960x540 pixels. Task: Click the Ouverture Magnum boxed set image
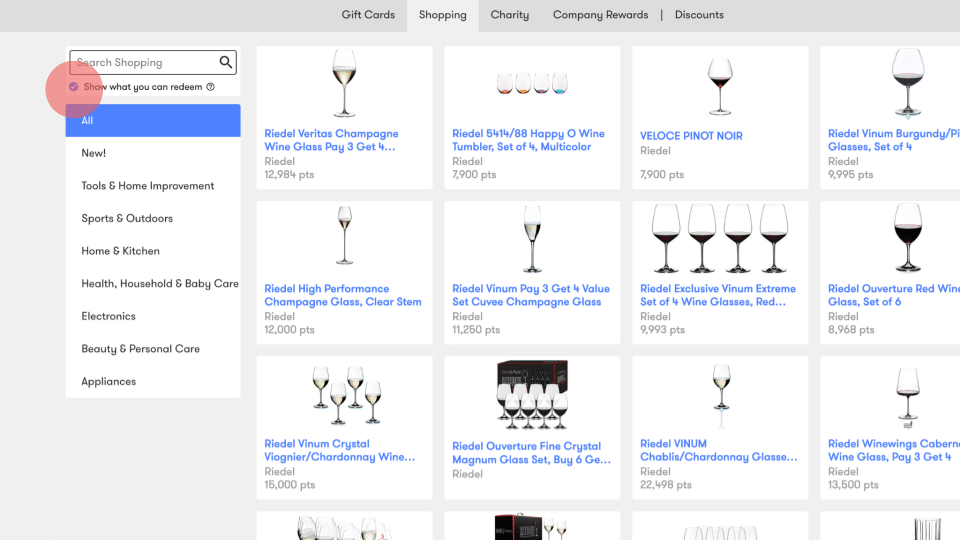tap(532, 395)
